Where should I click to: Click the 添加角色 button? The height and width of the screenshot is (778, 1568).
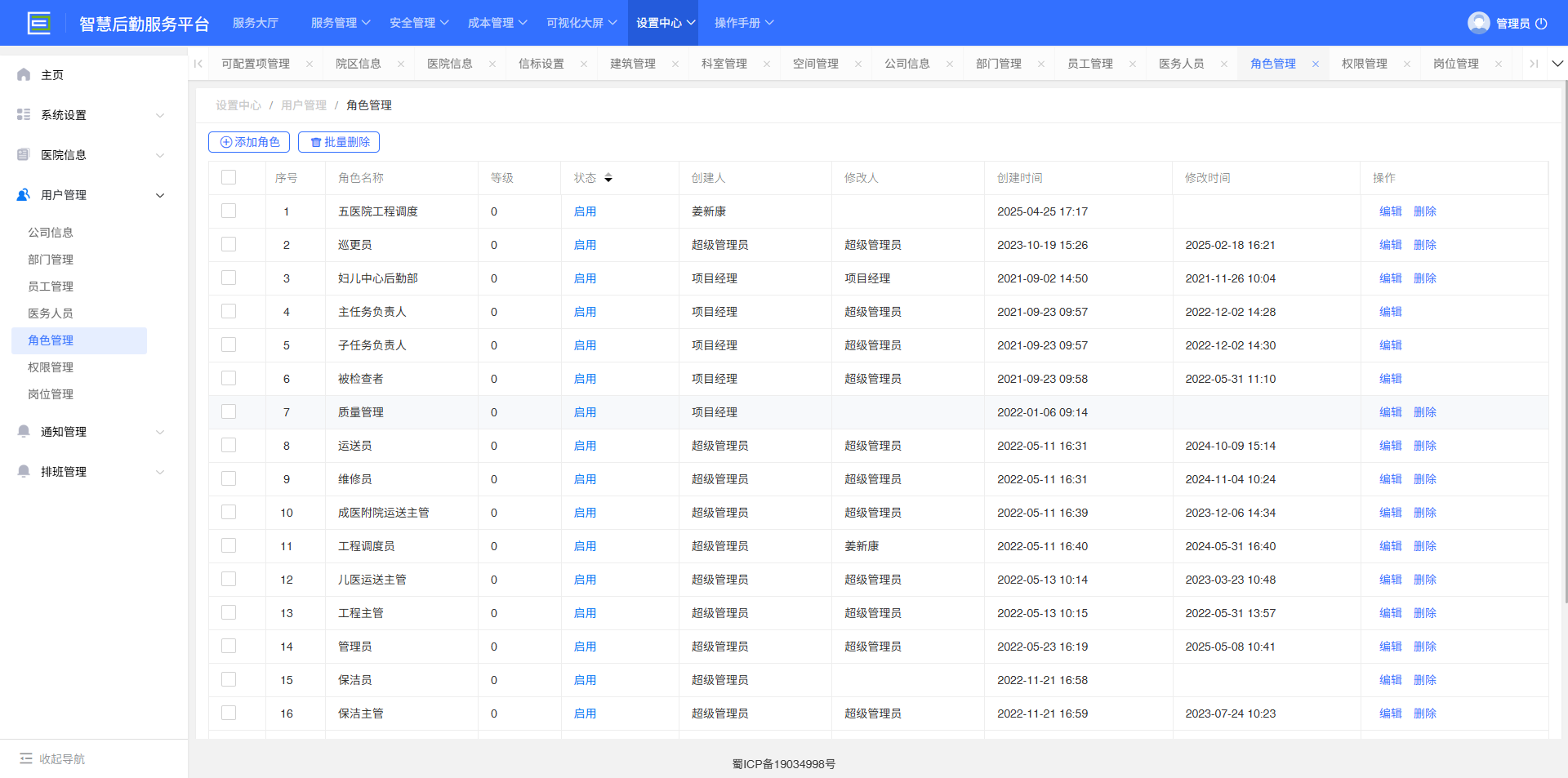point(249,142)
